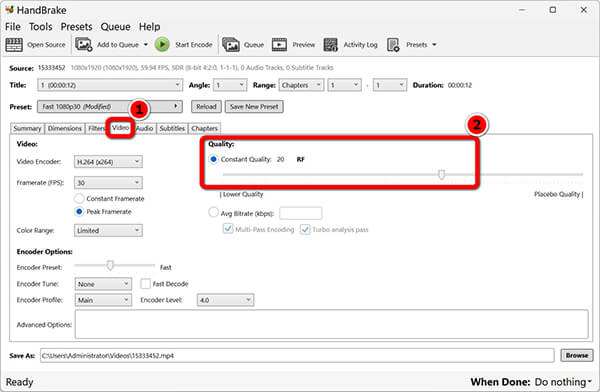This screenshot has width=600, height=392.
Task: Open the Color Range dropdown
Action: click(108, 230)
